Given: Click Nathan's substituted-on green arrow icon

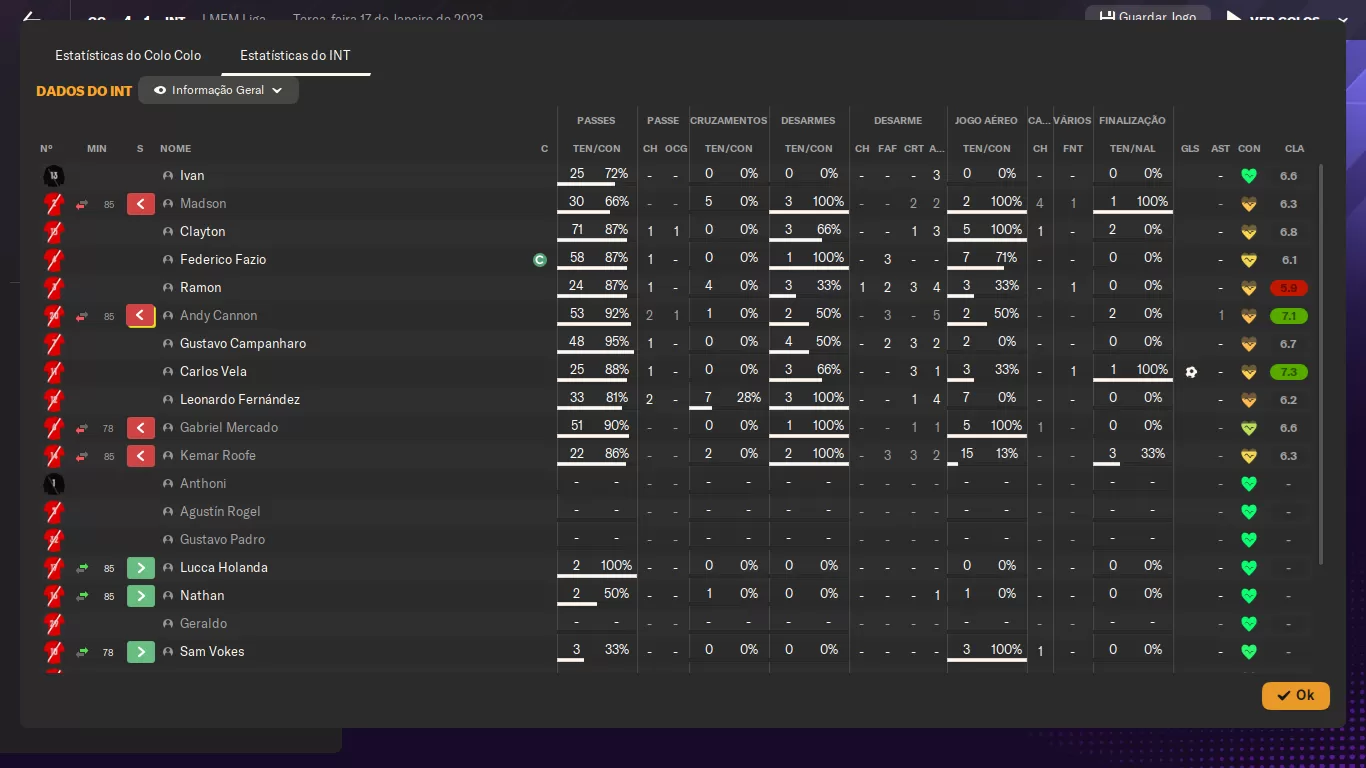Looking at the screenshot, I should [141, 596].
